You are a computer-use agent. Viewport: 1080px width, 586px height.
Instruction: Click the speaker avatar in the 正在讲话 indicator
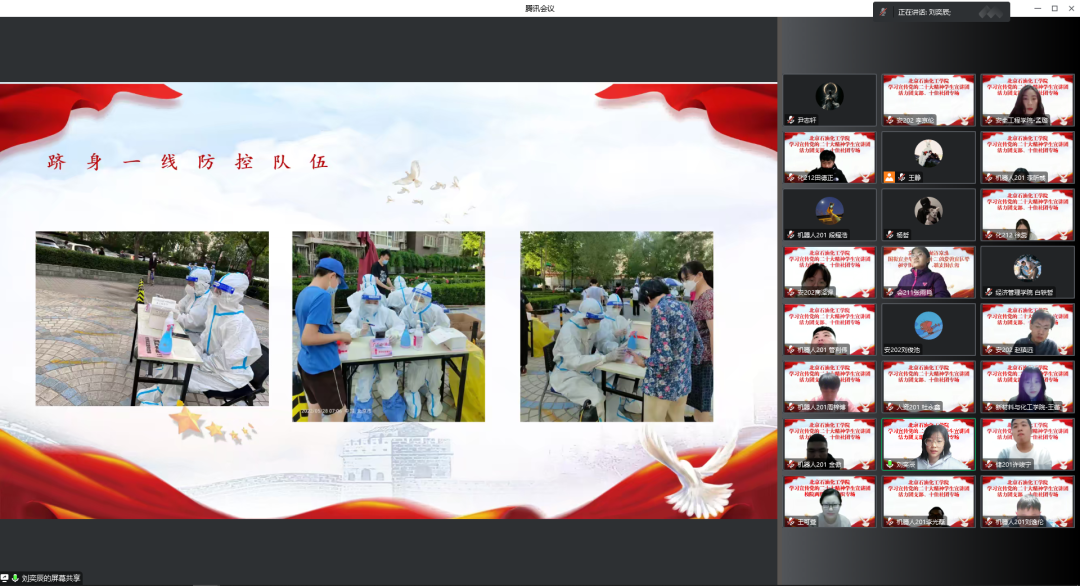pos(884,12)
